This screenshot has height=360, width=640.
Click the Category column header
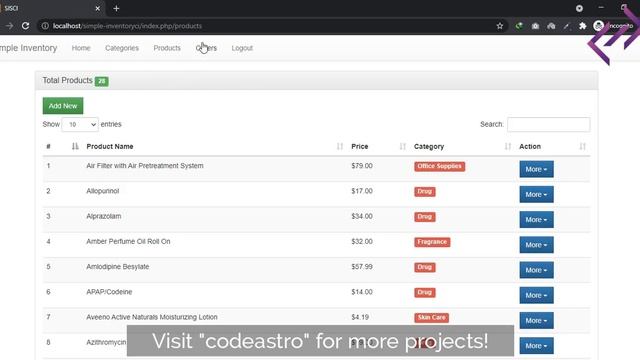pos(429,147)
